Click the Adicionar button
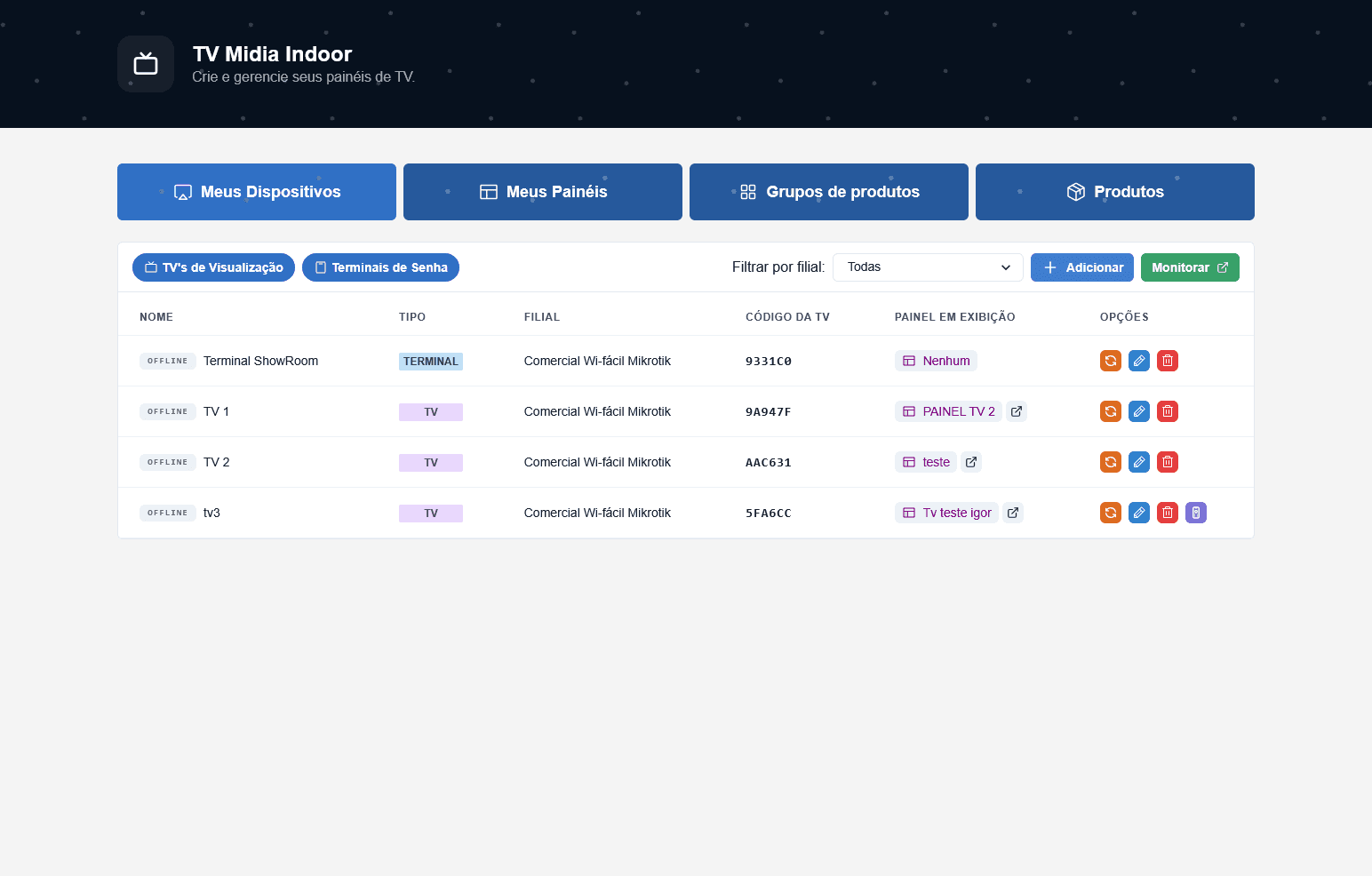Viewport: 1372px width, 876px height. pyautogui.click(x=1082, y=267)
